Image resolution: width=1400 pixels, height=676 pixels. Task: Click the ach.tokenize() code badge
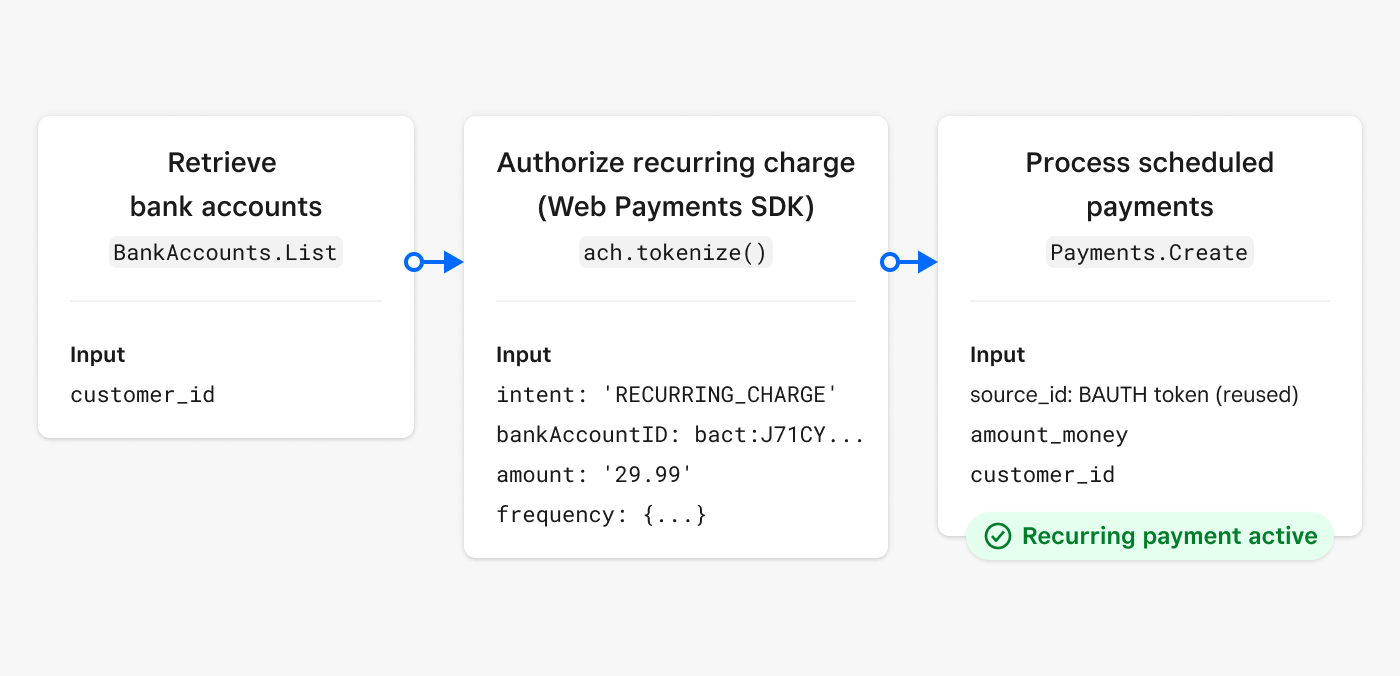pyautogui.click(x=676, y=252)
